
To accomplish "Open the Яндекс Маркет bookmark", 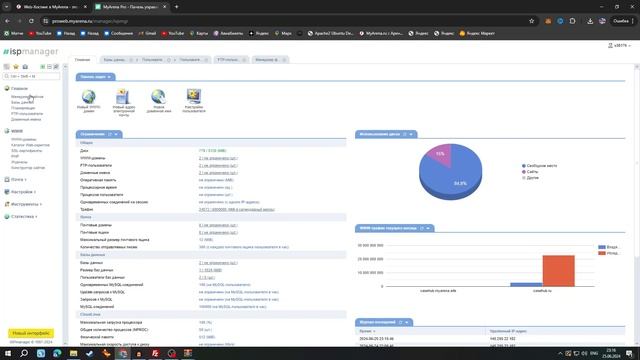I will pos(477,33).
